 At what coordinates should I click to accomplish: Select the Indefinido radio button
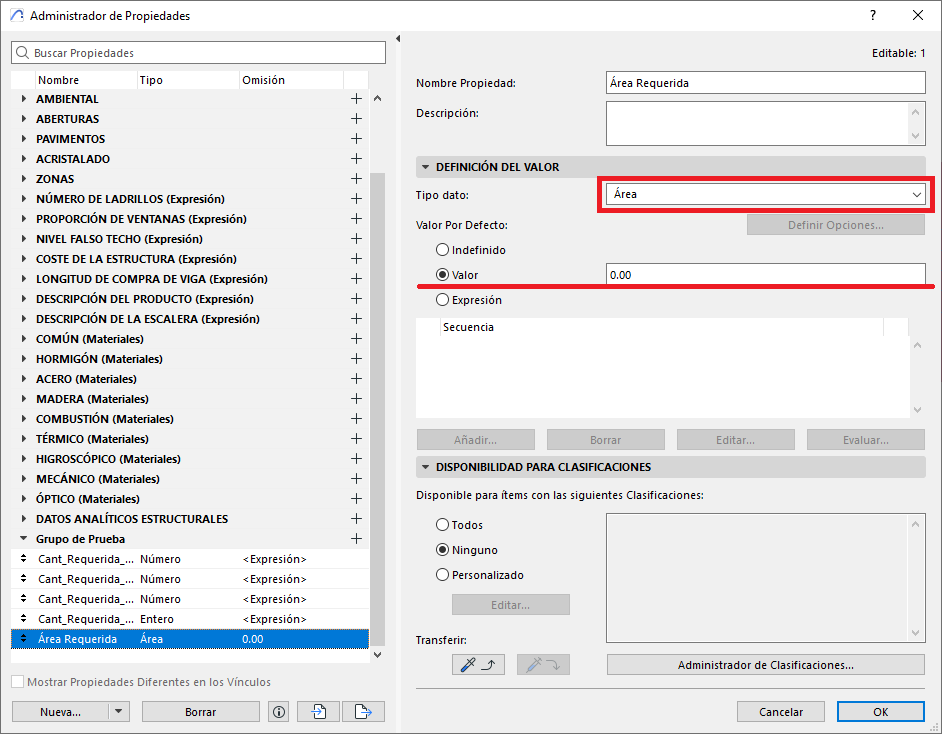(x=443, y=250)
